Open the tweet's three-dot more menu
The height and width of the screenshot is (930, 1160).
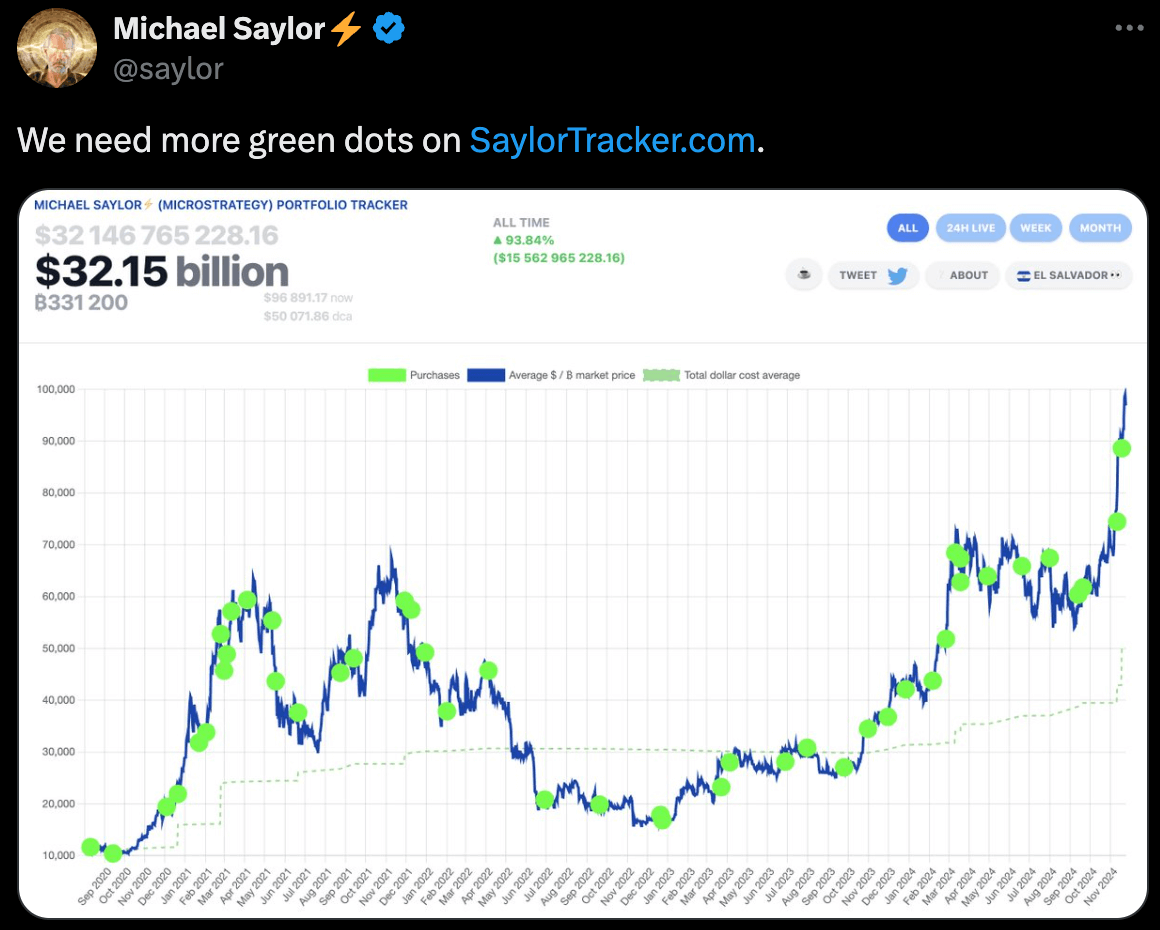coord(1129,28)
